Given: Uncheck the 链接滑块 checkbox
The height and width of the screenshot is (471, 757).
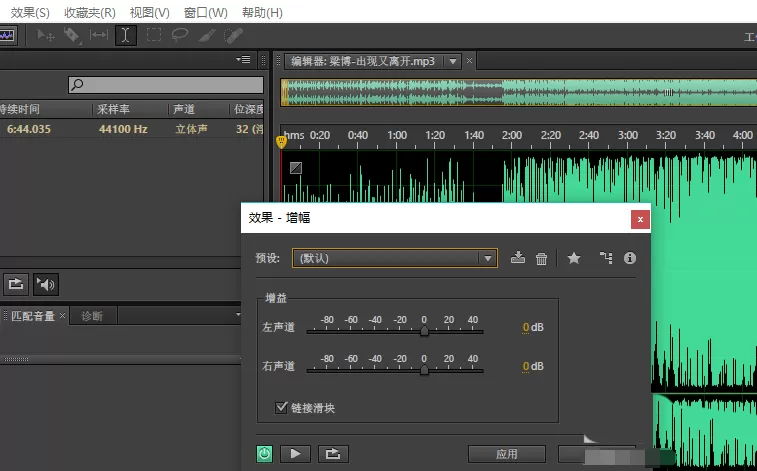Looking at the screenshot, I should pyautogui.click(x=281, y=407).
